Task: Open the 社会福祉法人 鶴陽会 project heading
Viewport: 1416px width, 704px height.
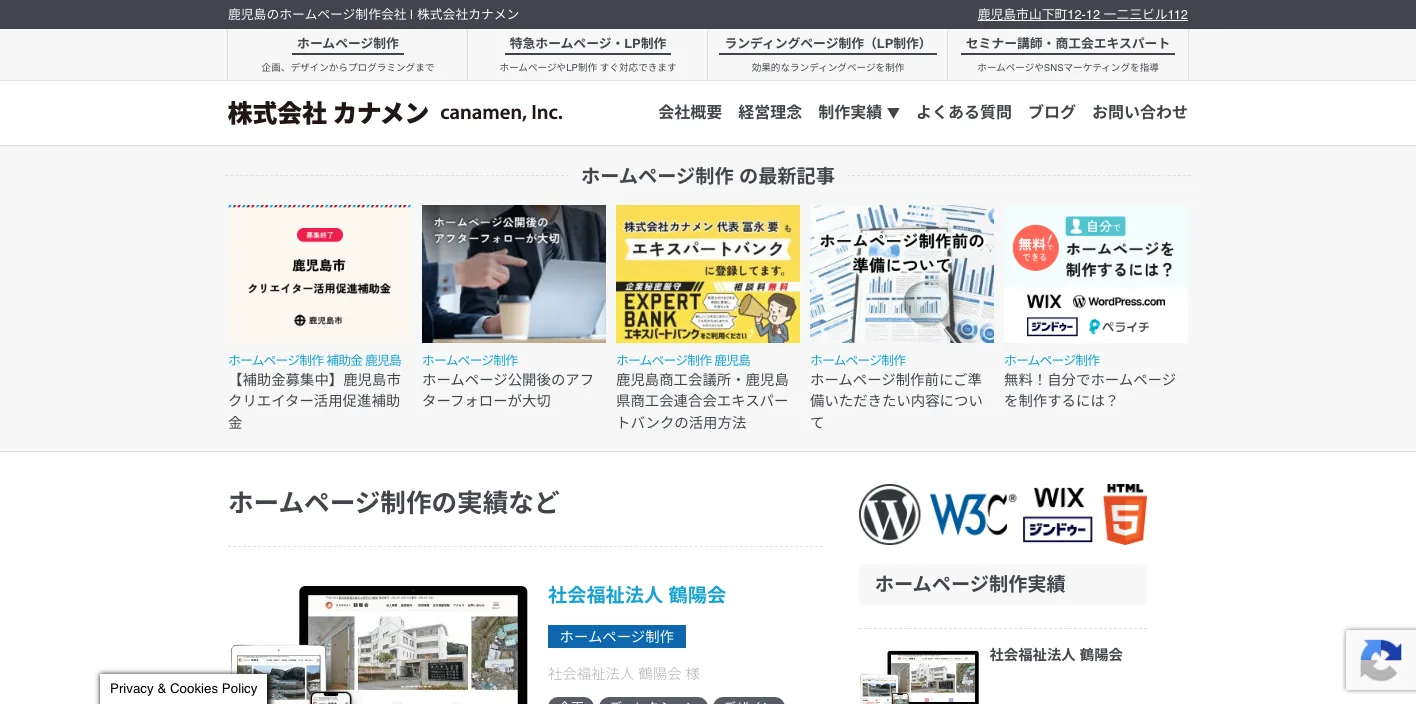Action: [637, 595]
